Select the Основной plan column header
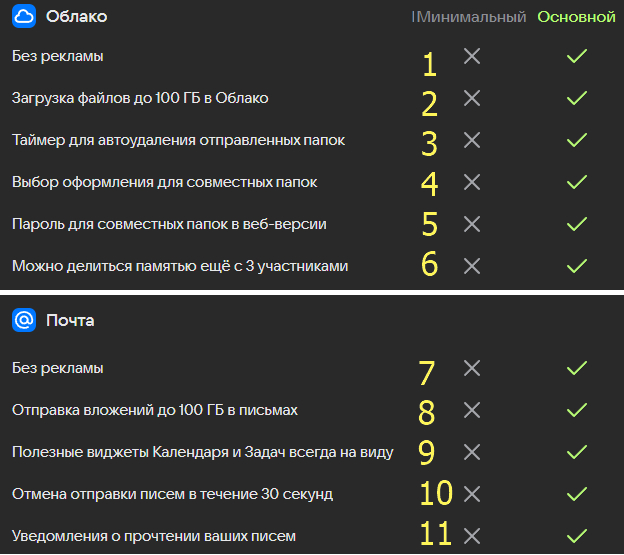This screenshot has height=555, width=624. [x=577, y=17]
